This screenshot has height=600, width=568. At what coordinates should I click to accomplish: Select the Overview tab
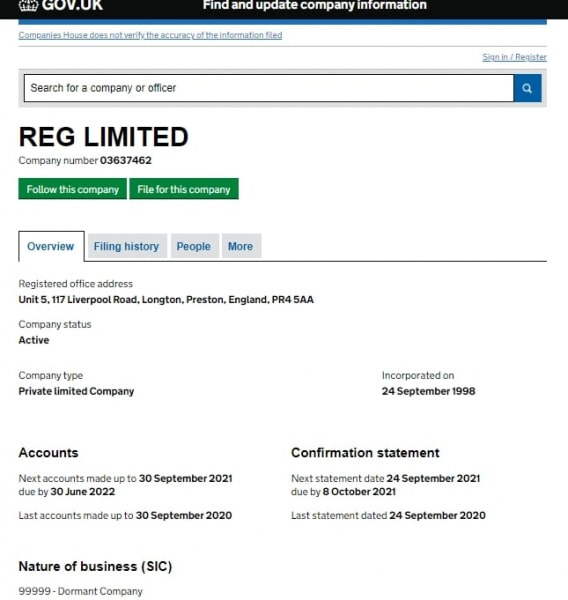pyautogui.click(x=51, y=246)
